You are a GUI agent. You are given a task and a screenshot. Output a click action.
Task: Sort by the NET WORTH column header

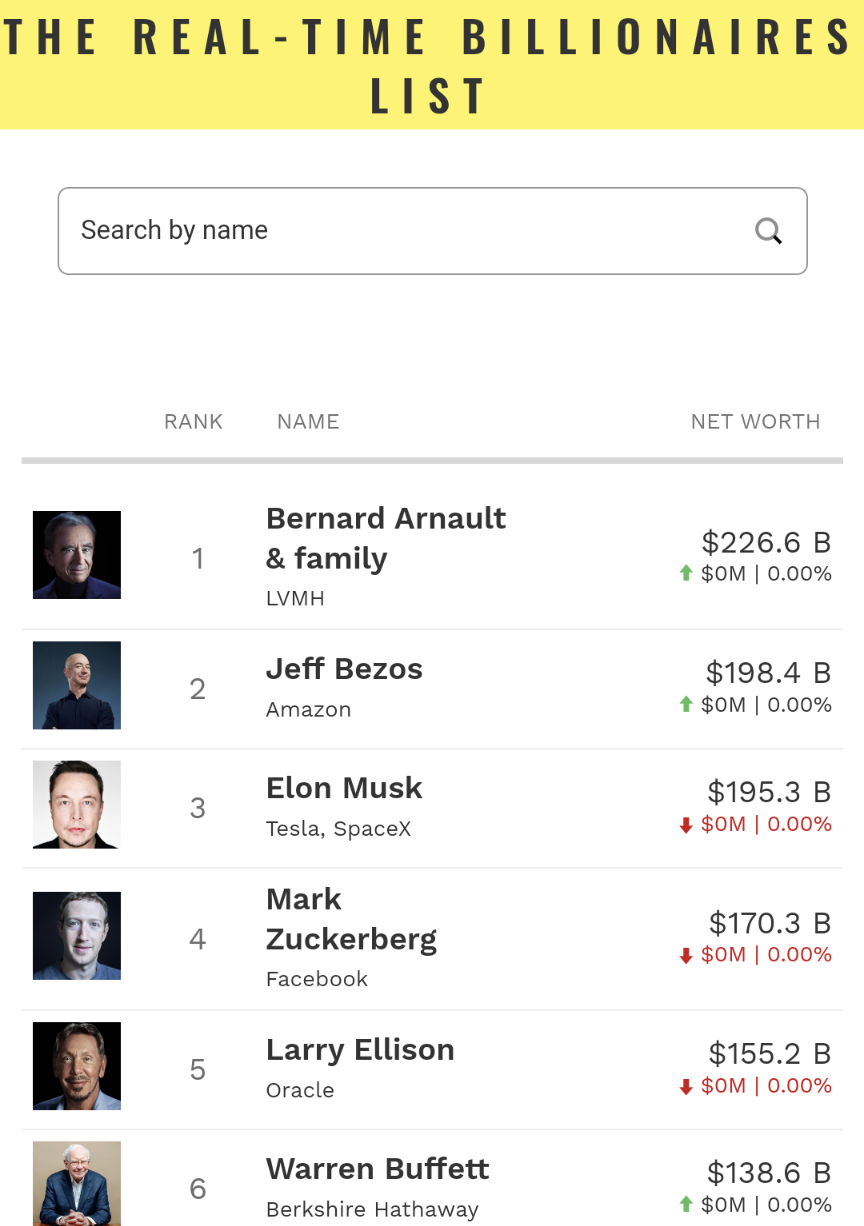tap(755, 422)
